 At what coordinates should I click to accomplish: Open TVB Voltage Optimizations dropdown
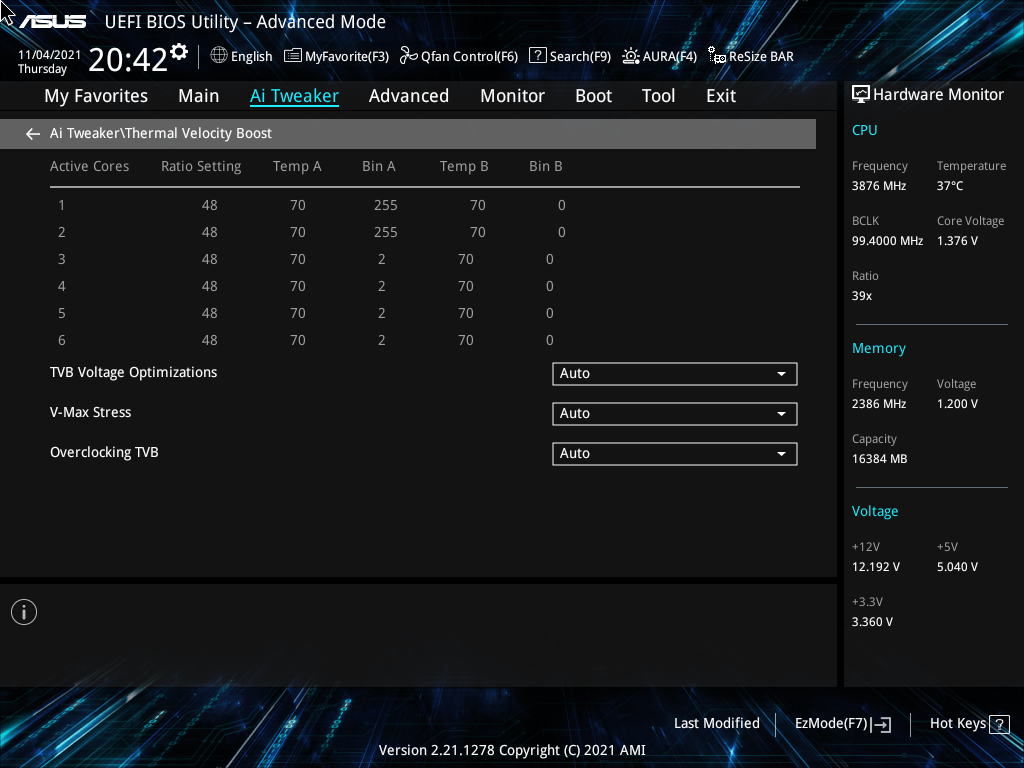(675, 374)
